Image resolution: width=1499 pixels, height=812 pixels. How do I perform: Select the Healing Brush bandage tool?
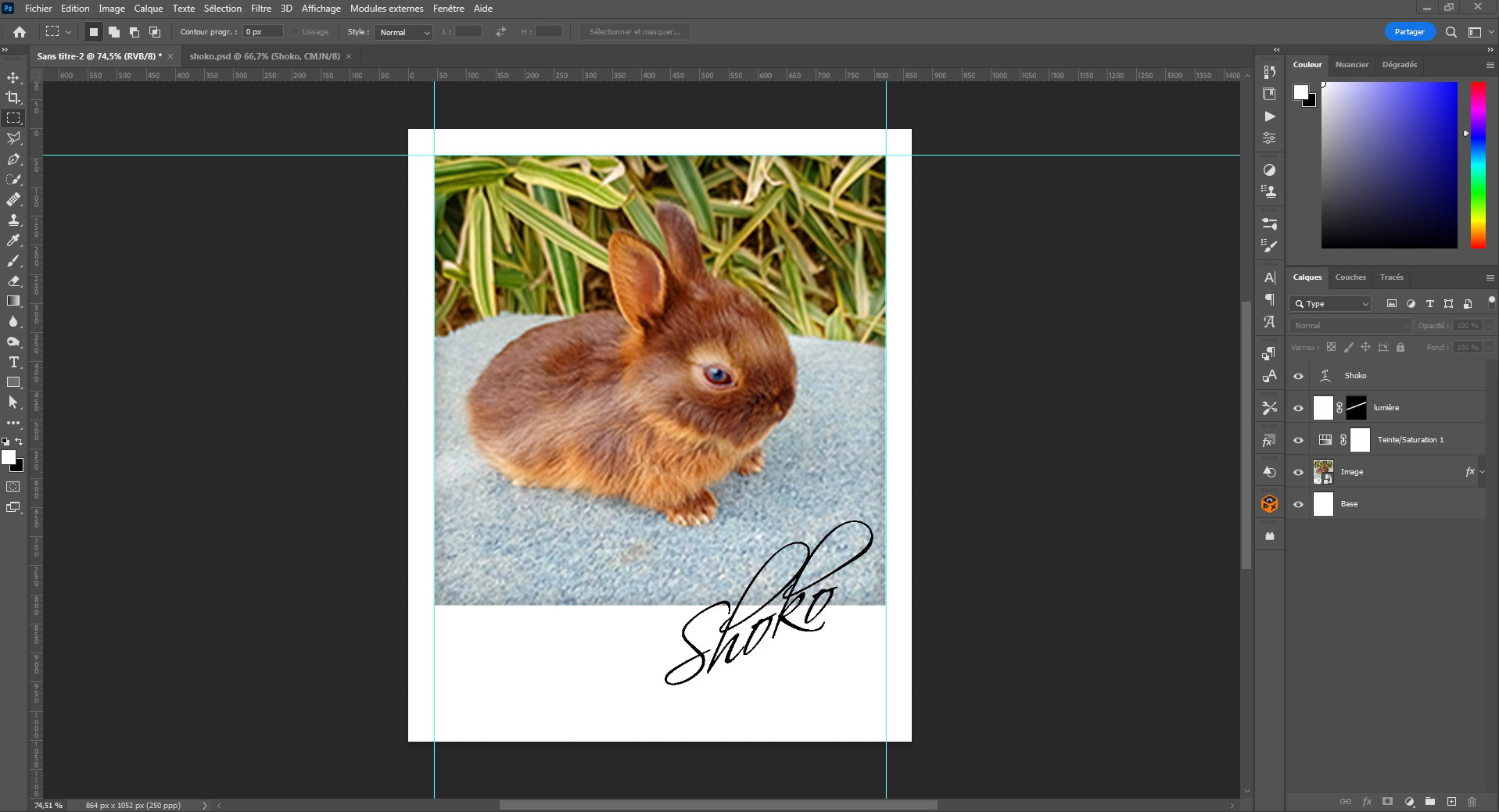click(x=13, y=200)
